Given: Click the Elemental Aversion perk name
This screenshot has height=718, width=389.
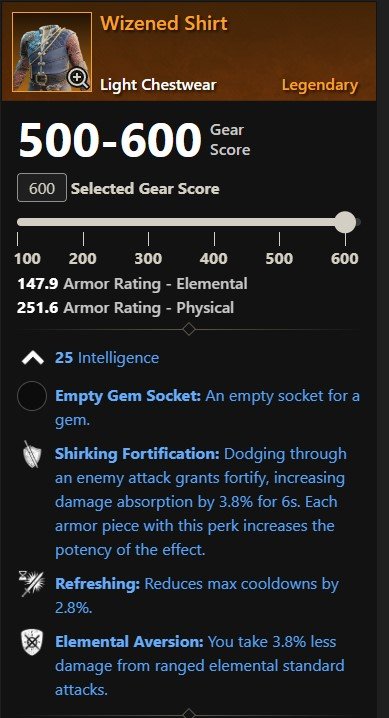Looking at the screenshot, I should coord(129,642).
